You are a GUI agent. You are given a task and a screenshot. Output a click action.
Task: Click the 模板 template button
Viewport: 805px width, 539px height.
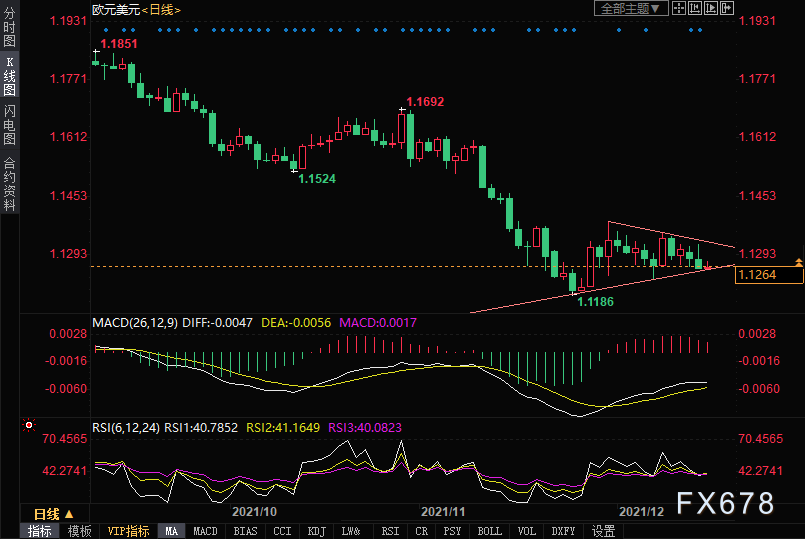(79, 531)
